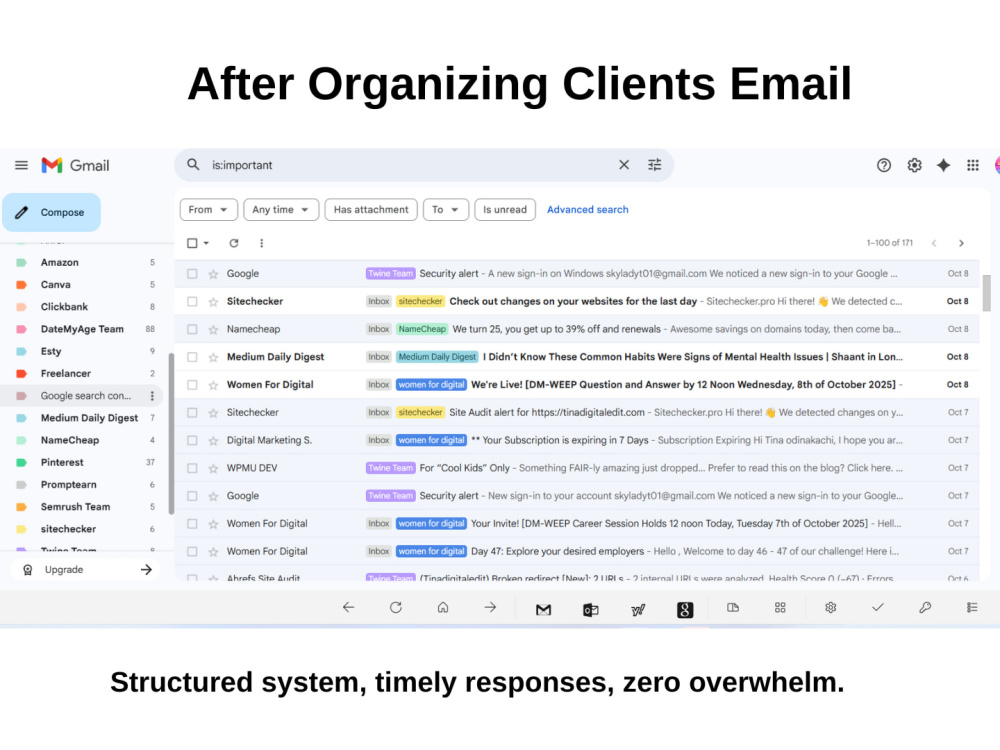The height and width of the screenshot is (750, 1000).
Task: Open the To filter dropdown
Action: click(445, 209)
